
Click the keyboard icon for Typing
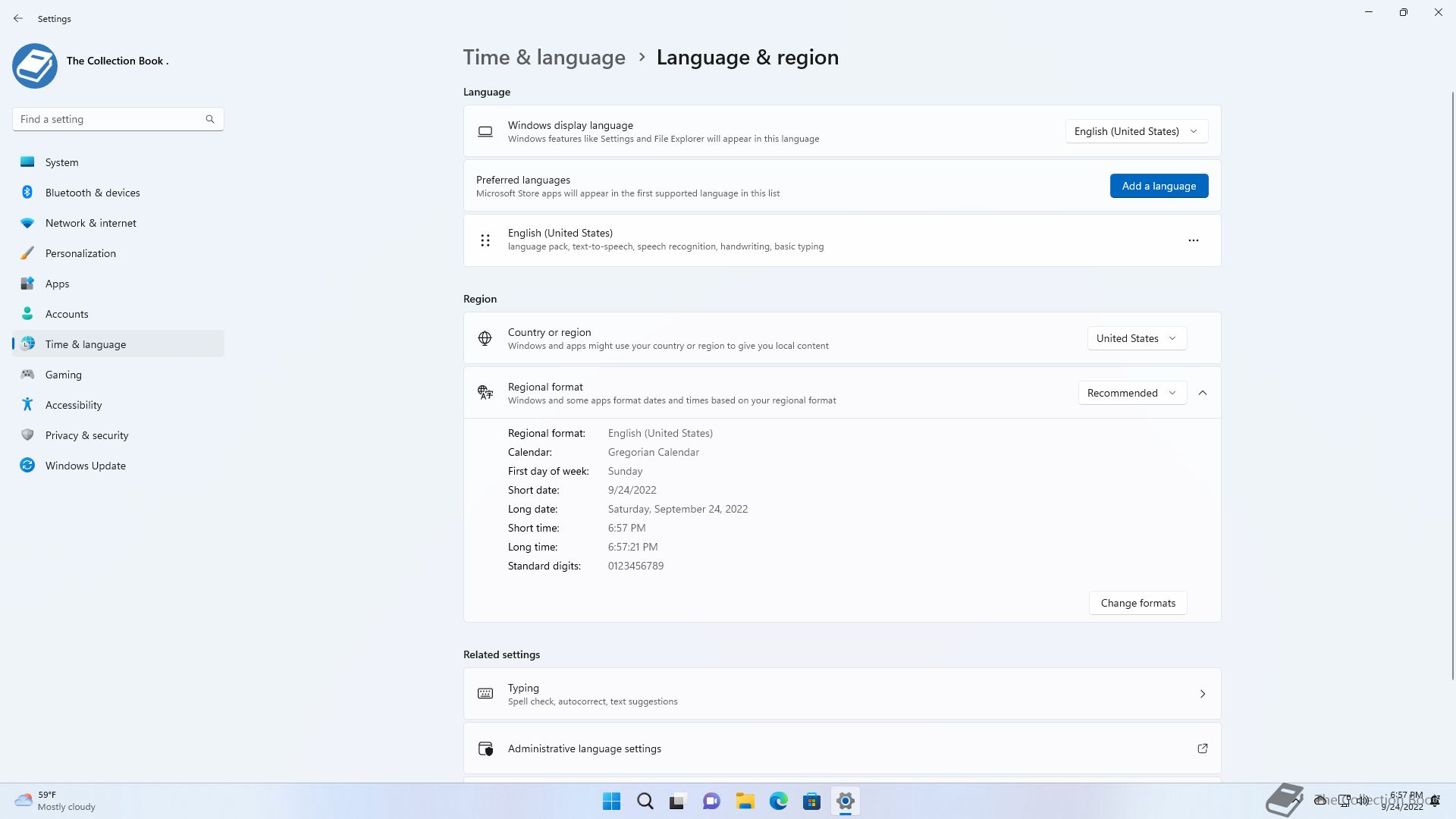pyautogui.click(x=485, y=694)
